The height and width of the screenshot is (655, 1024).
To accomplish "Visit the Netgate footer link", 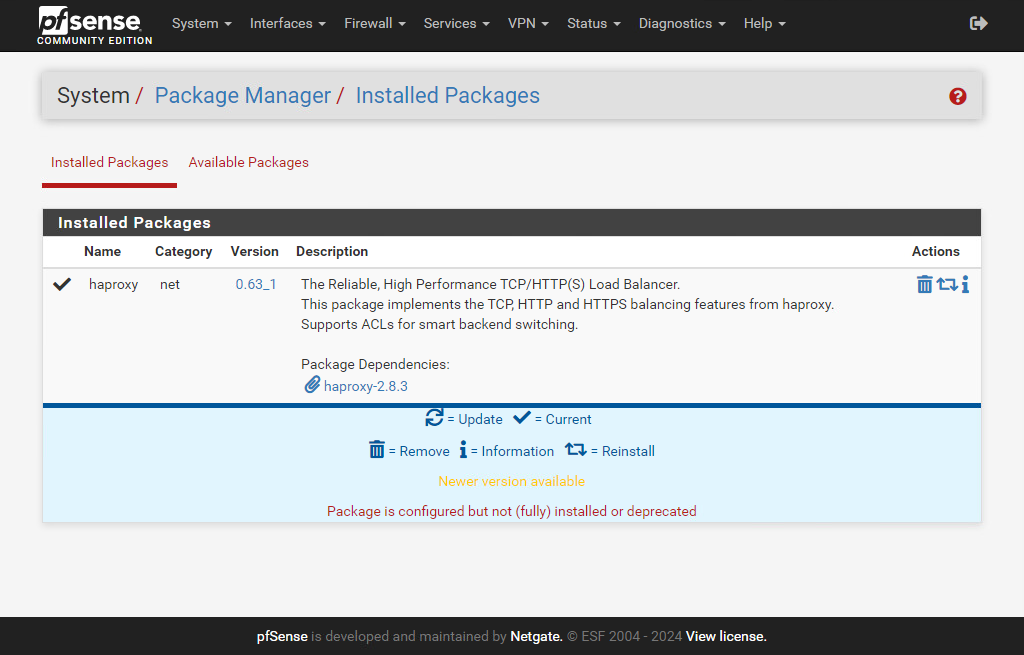I will point(536,637).
